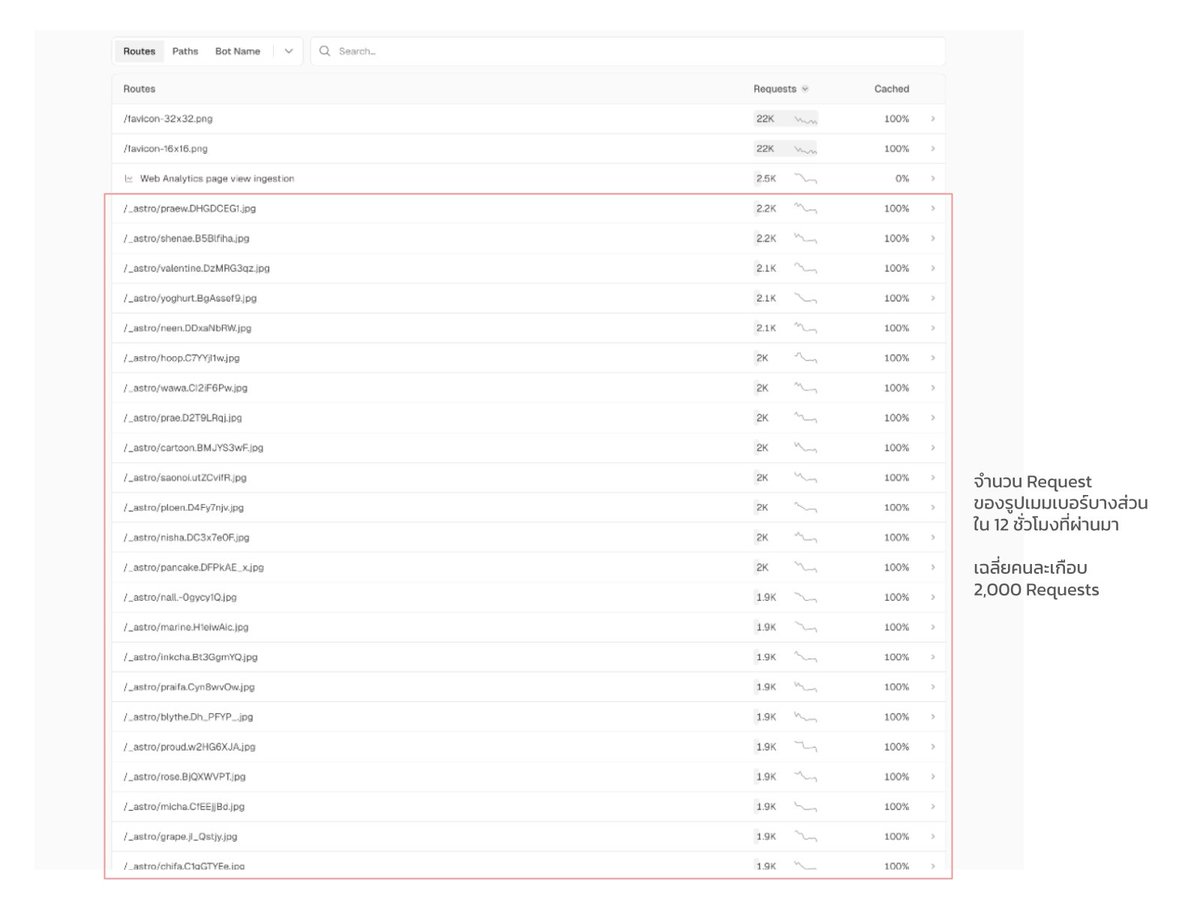Expand the praew.DHGDCEG1.jpg row chevron
This screenshot has width=1200, height=900.
point(933,209)
